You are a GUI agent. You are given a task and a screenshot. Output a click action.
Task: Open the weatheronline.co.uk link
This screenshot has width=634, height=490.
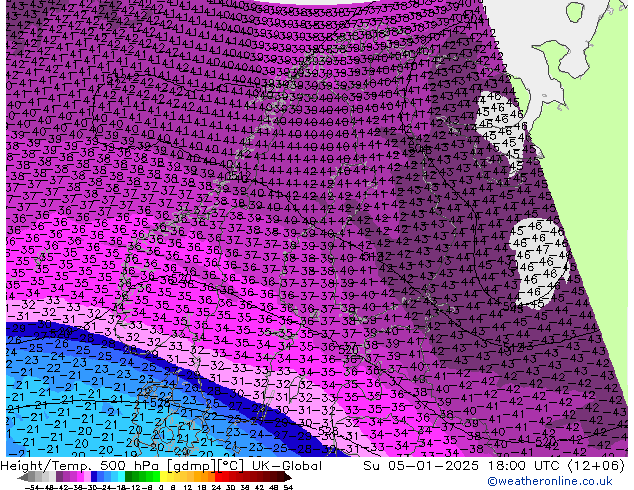coord(549,481)
